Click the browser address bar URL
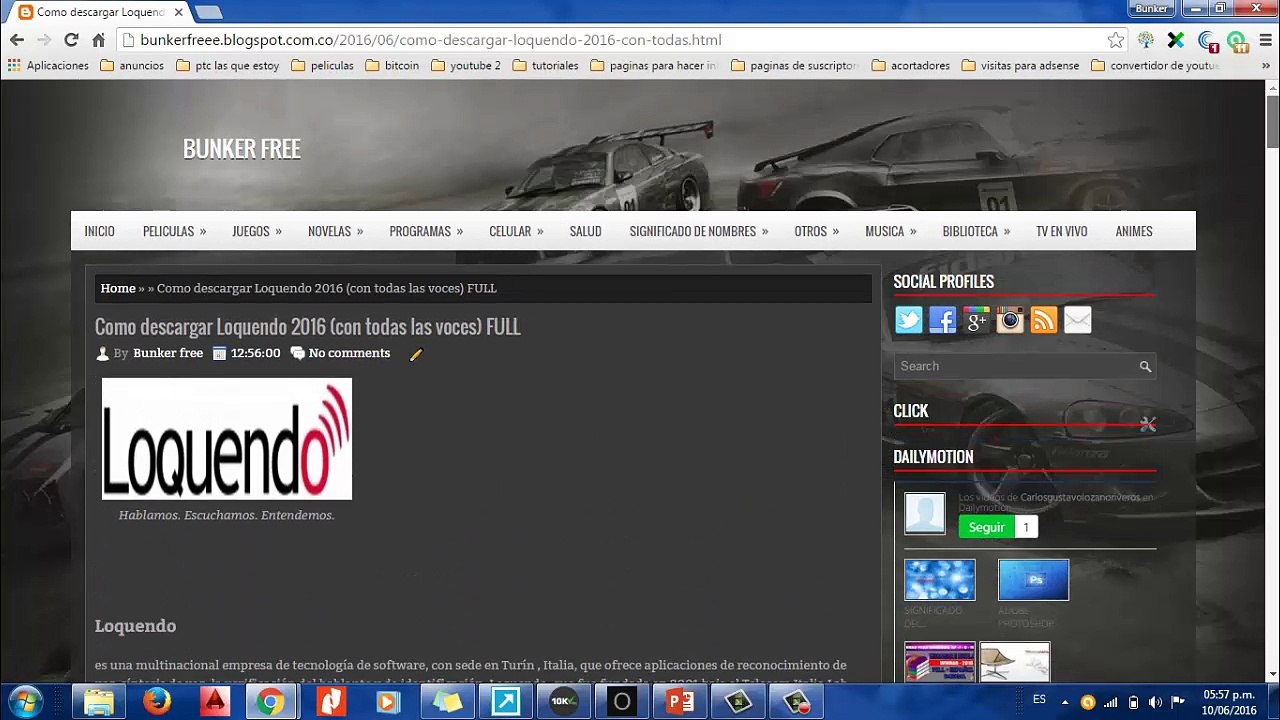Image resolution: width=1280 pixels, height=720 pixels. (431, 40)
